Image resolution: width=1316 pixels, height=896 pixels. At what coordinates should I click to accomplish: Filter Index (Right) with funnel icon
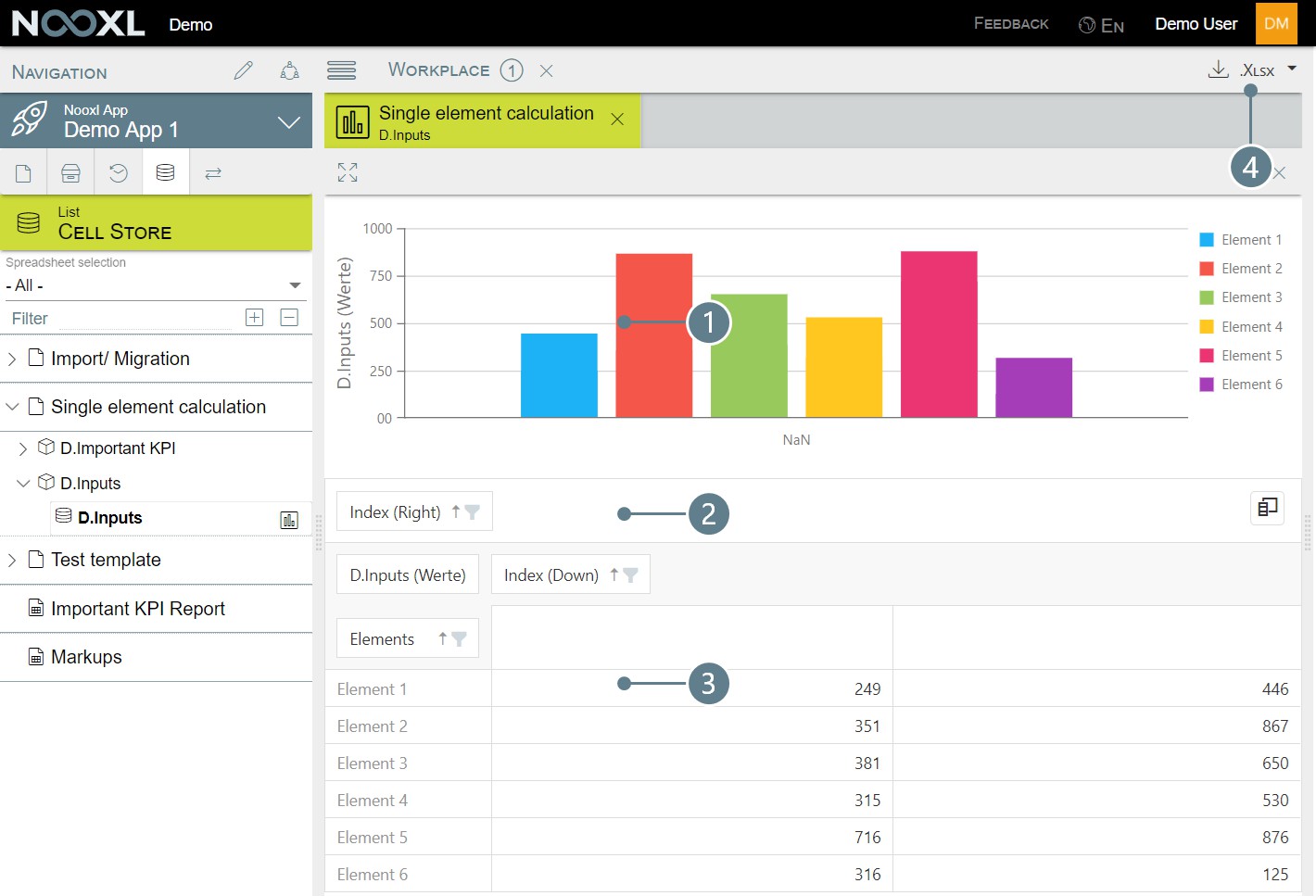click(473, 511)
